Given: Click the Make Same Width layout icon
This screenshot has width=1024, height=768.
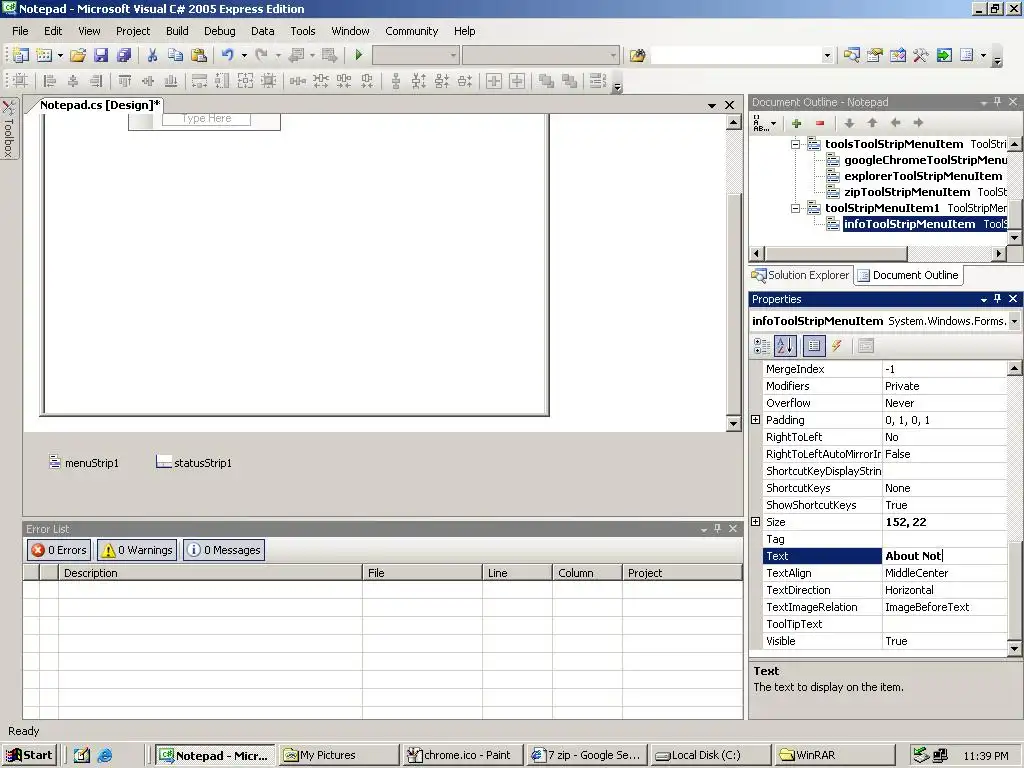Looking at the screenshot, I should (x=199, y=81).
